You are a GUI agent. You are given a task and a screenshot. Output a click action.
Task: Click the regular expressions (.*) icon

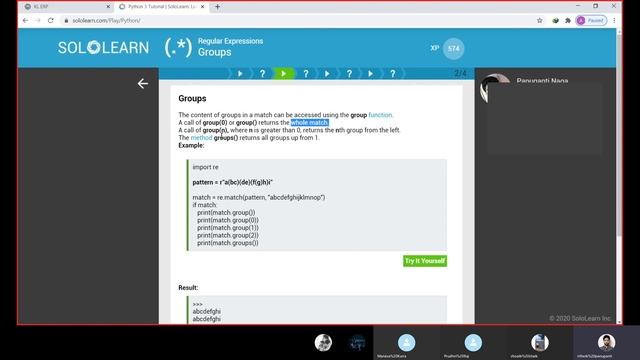click(x=178, y=47)
